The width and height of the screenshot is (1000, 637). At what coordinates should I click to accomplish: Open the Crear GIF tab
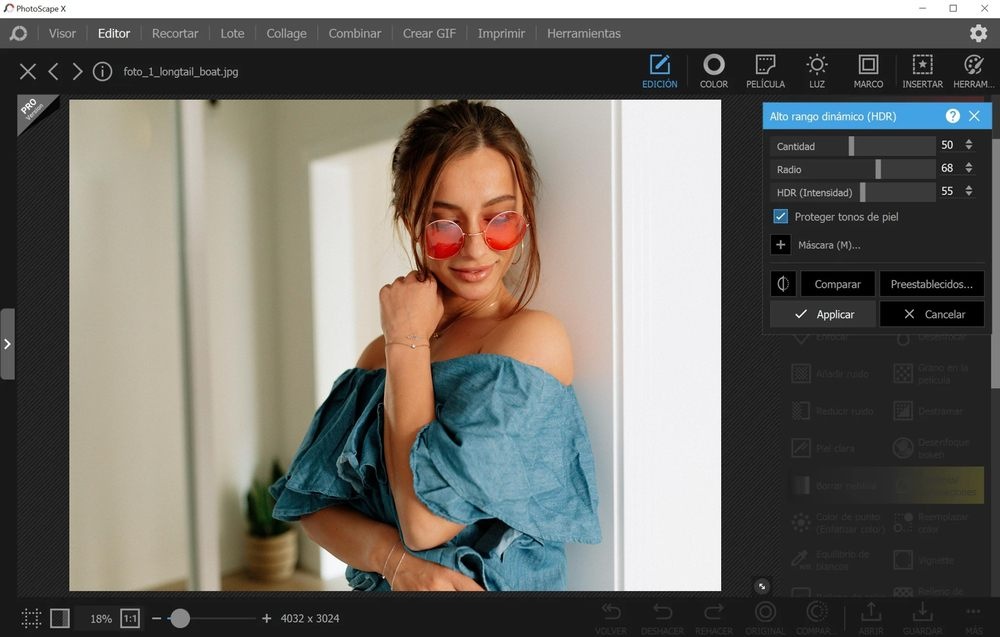(x=429, y=33)
